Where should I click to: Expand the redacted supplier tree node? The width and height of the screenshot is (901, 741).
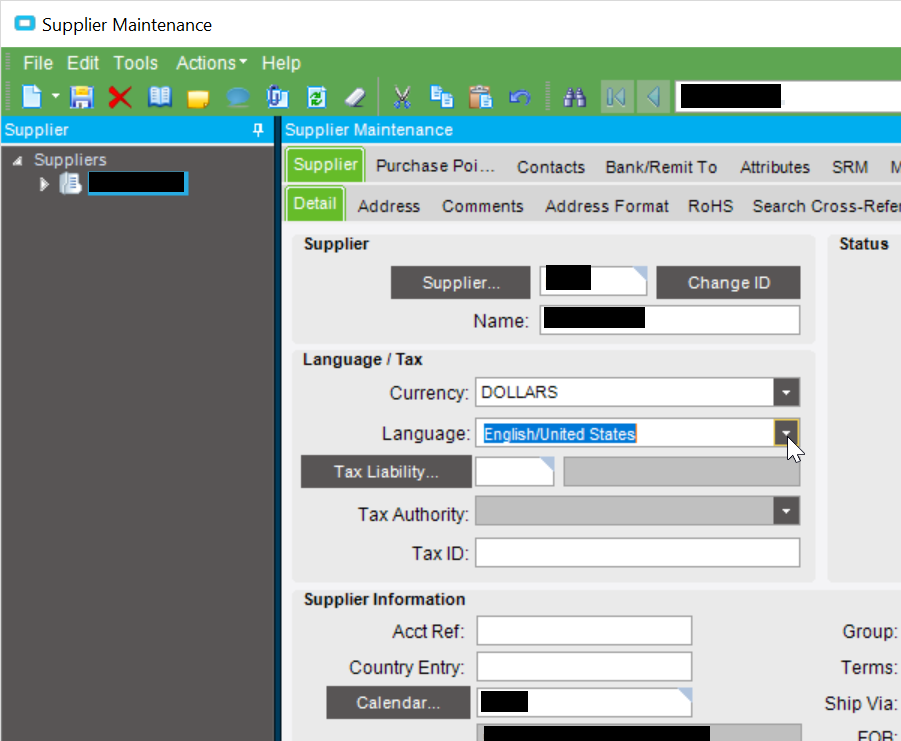[x=44, y=184]
